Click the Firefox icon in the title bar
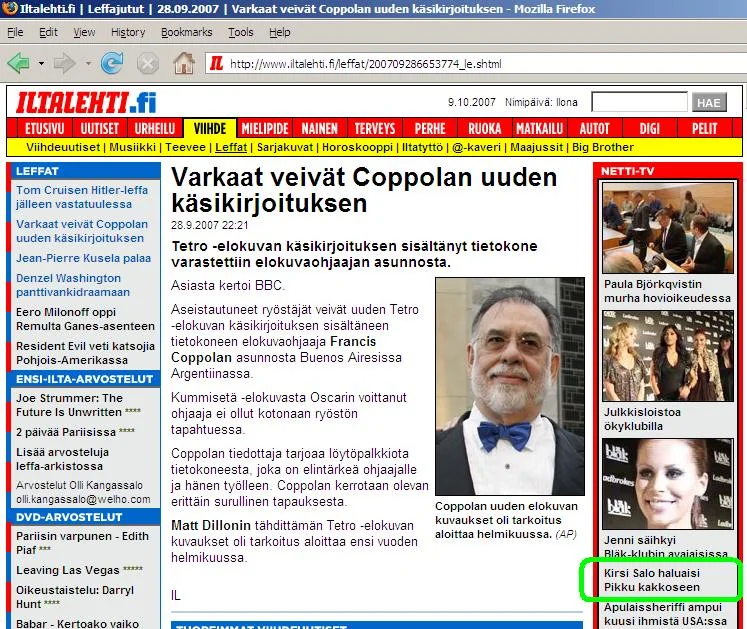Screen dimensions: 747x629 [11, 9]
